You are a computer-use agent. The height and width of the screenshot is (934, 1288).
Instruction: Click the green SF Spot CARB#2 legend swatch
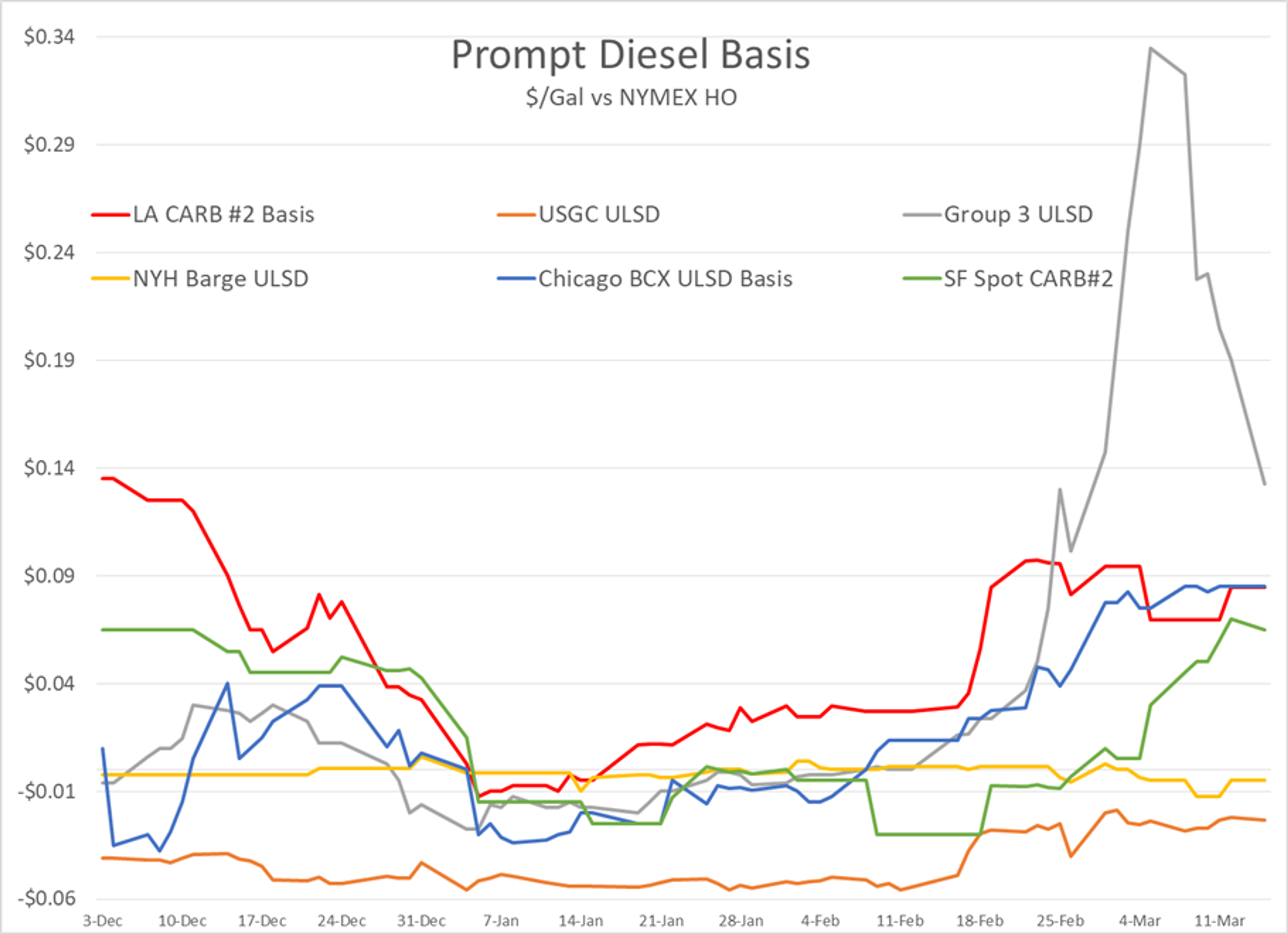coord(922,279)
